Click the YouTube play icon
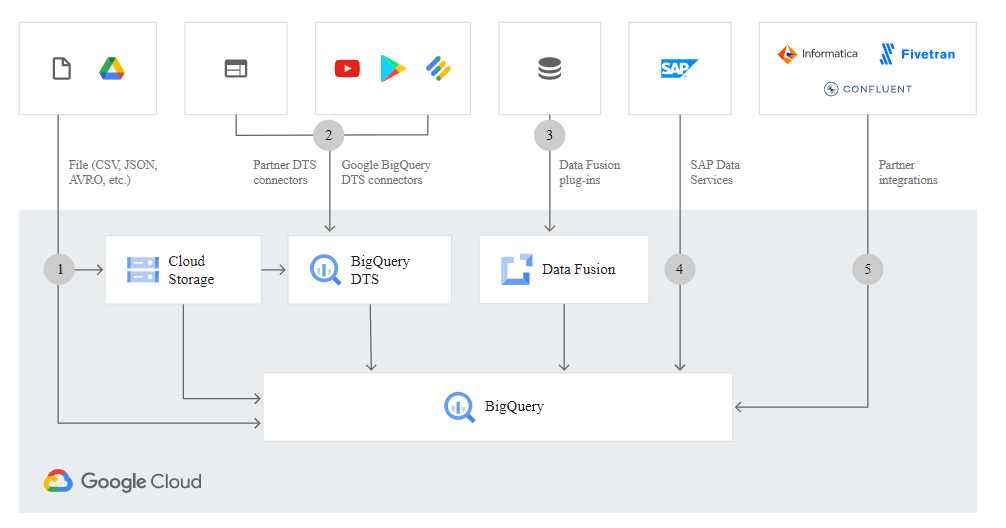 [x=347, y=69]
